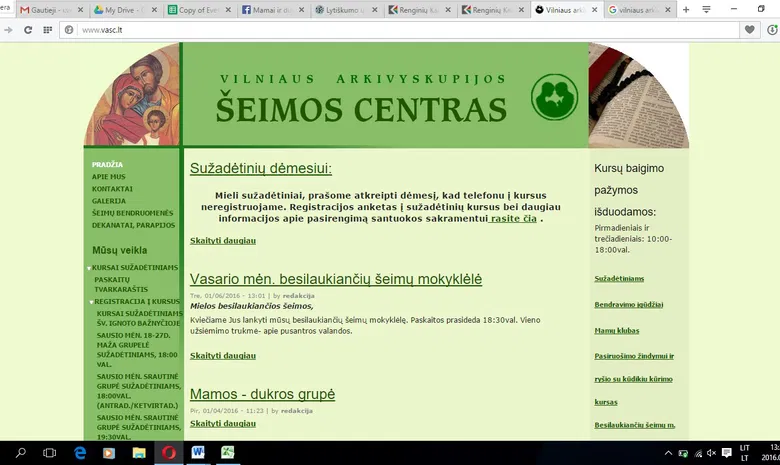Screen dimensions: 780x465
Task: Open Microsoft Word from the taskbar
Action: (x=198, y=453)
